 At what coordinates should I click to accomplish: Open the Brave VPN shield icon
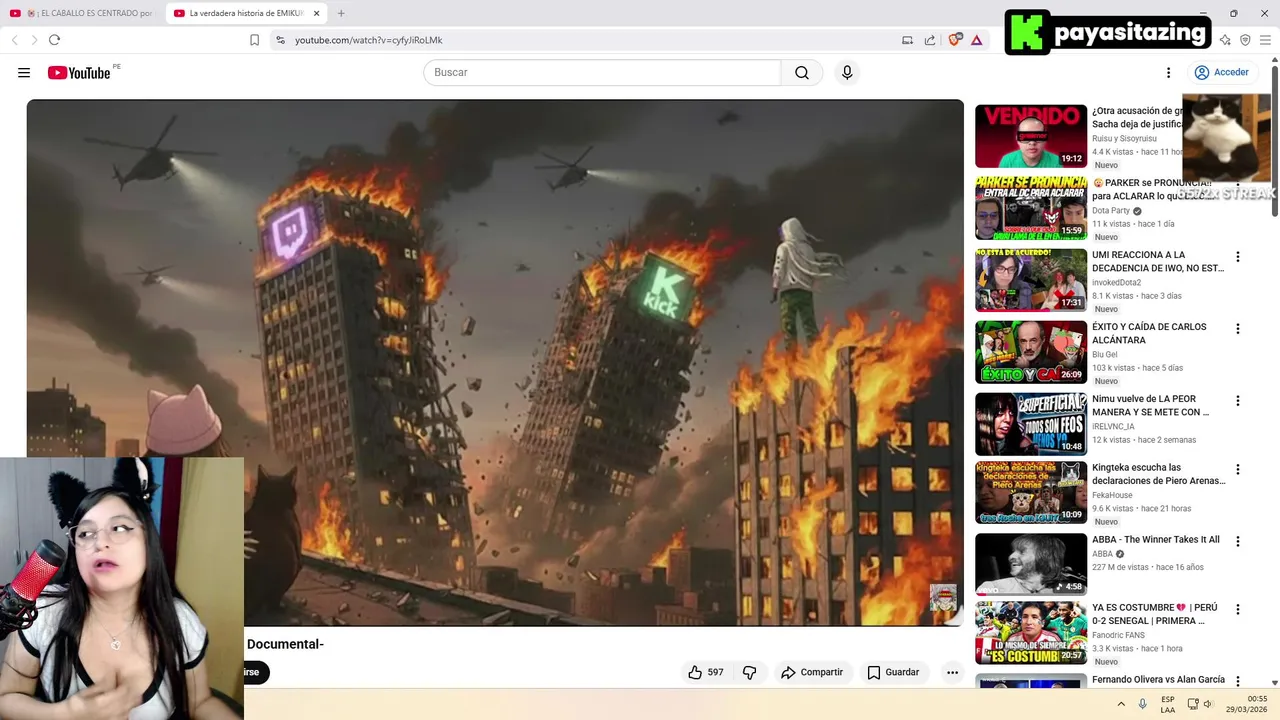tap(1245, 40)
